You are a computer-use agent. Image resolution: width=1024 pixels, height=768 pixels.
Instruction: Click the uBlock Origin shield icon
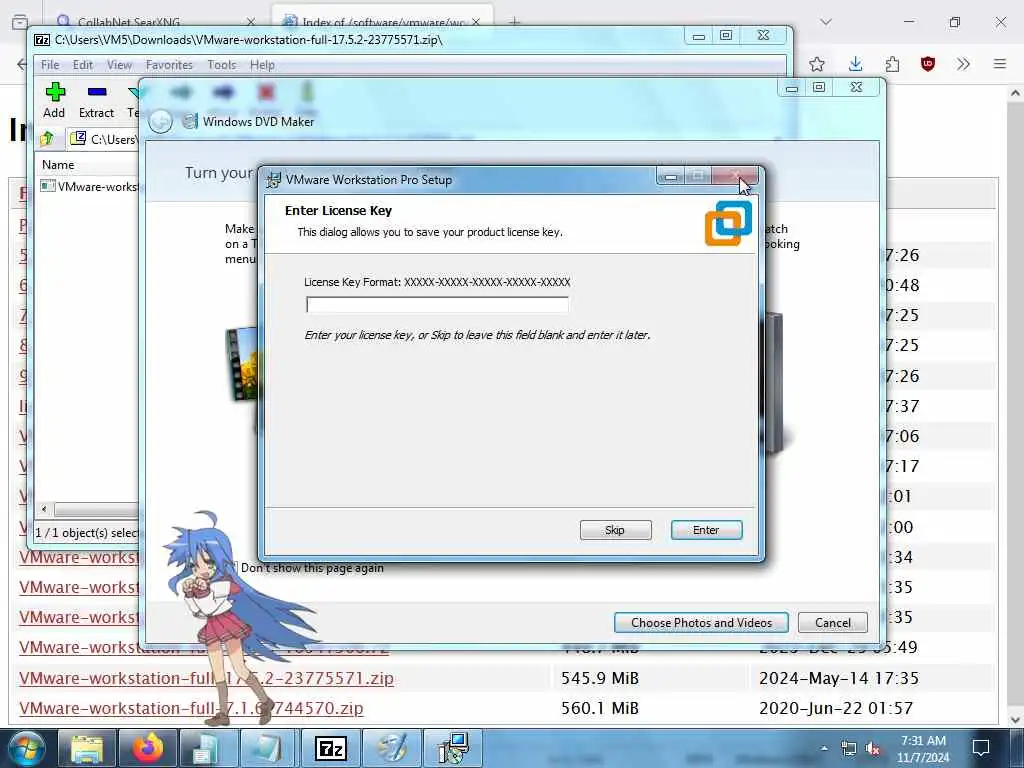(x=927, y=64)
